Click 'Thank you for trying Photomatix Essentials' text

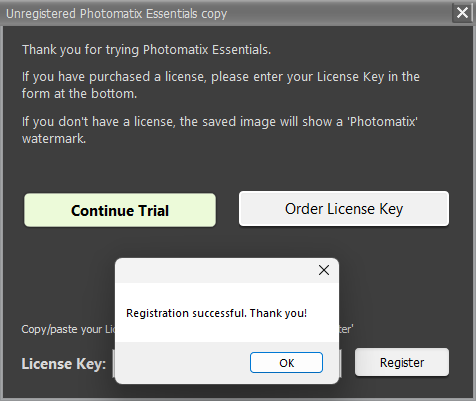pyautogui.click(x=146, y=50)
